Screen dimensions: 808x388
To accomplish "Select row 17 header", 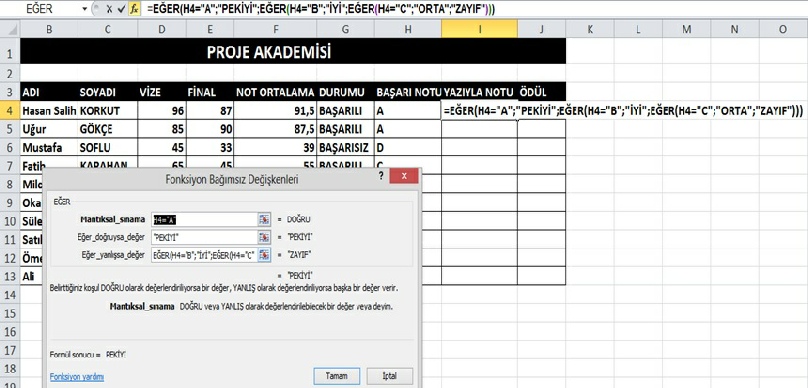I will [x=10, y=350].
